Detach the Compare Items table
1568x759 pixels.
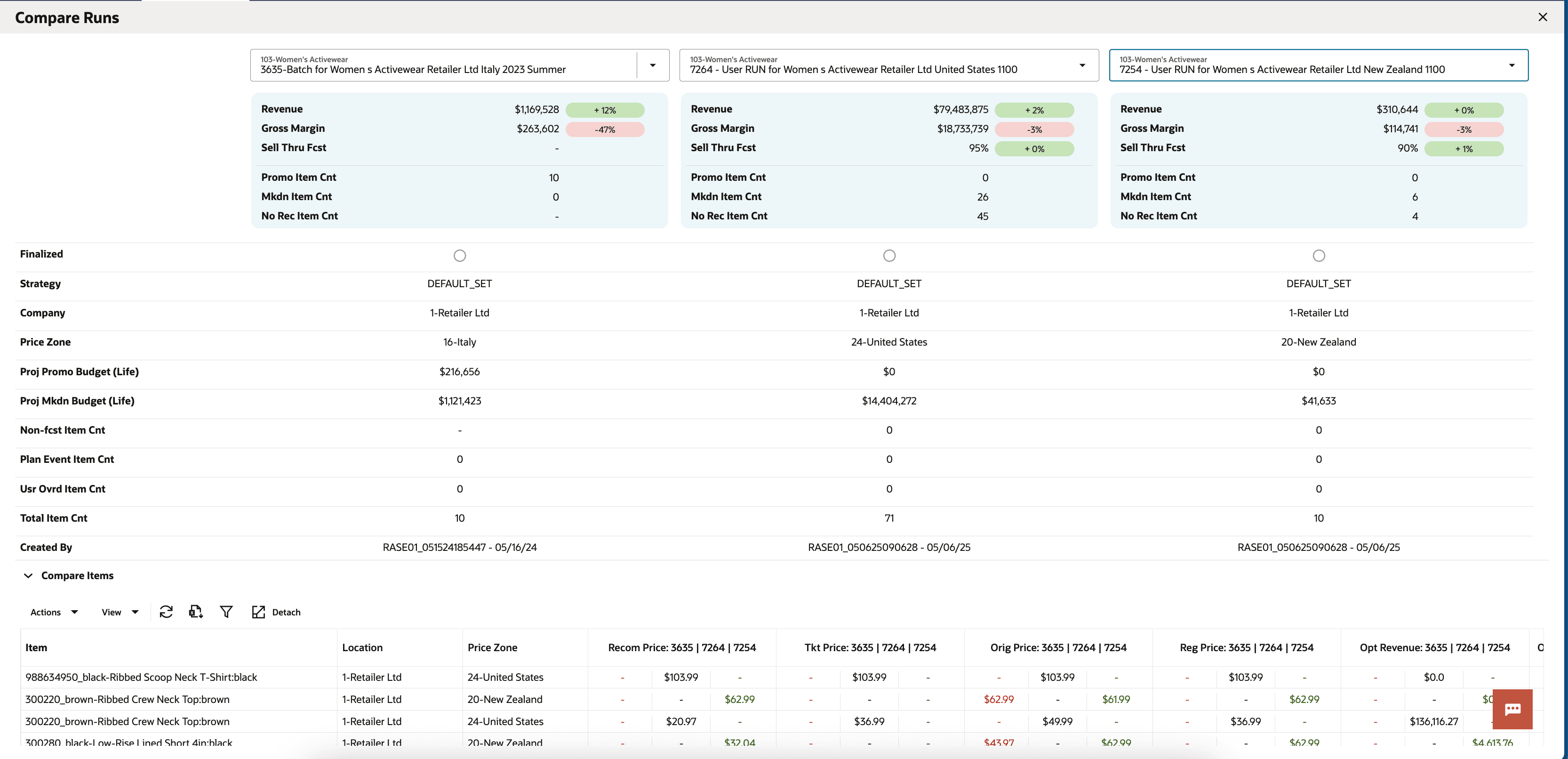259,612
